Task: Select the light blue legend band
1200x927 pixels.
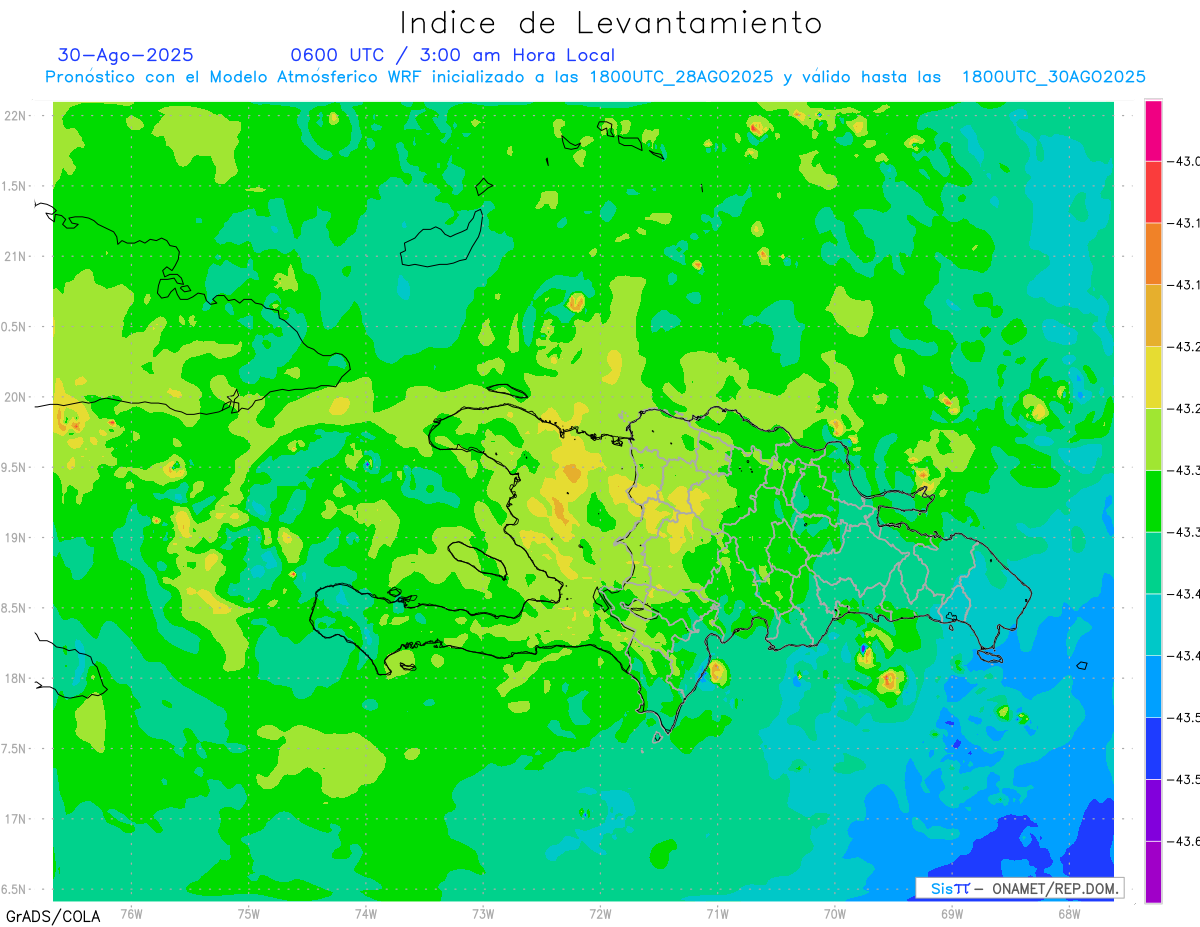Action: [x=1153, y=686]
